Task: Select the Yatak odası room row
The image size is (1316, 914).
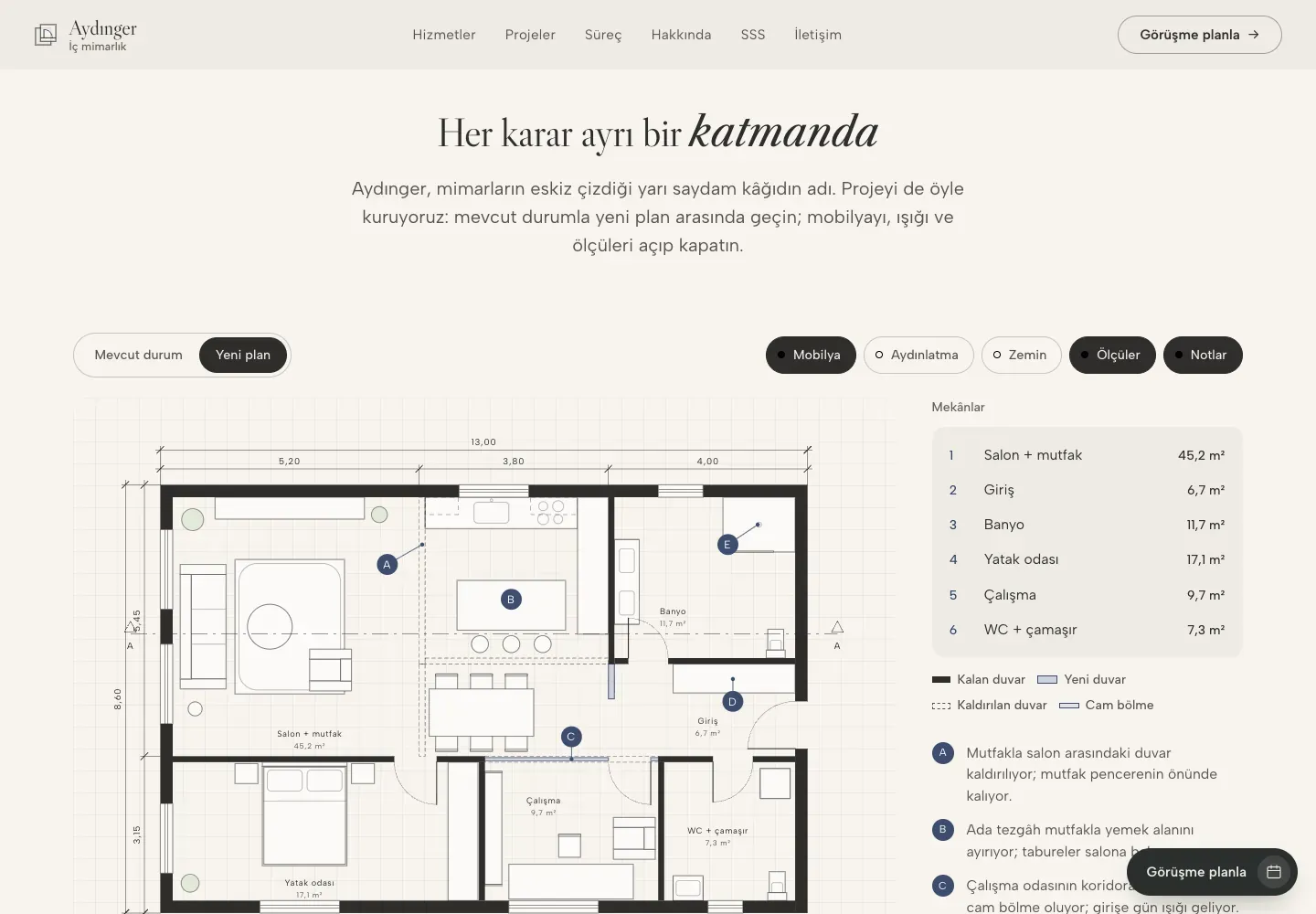Action: pyautogui.click(x=1087, y=559)
